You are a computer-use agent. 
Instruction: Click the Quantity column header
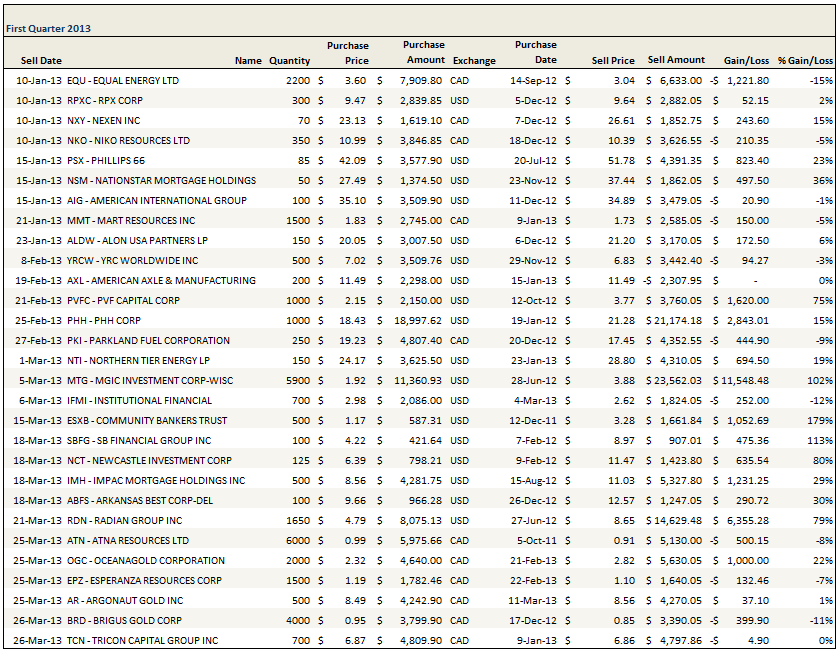coord(289,60)
